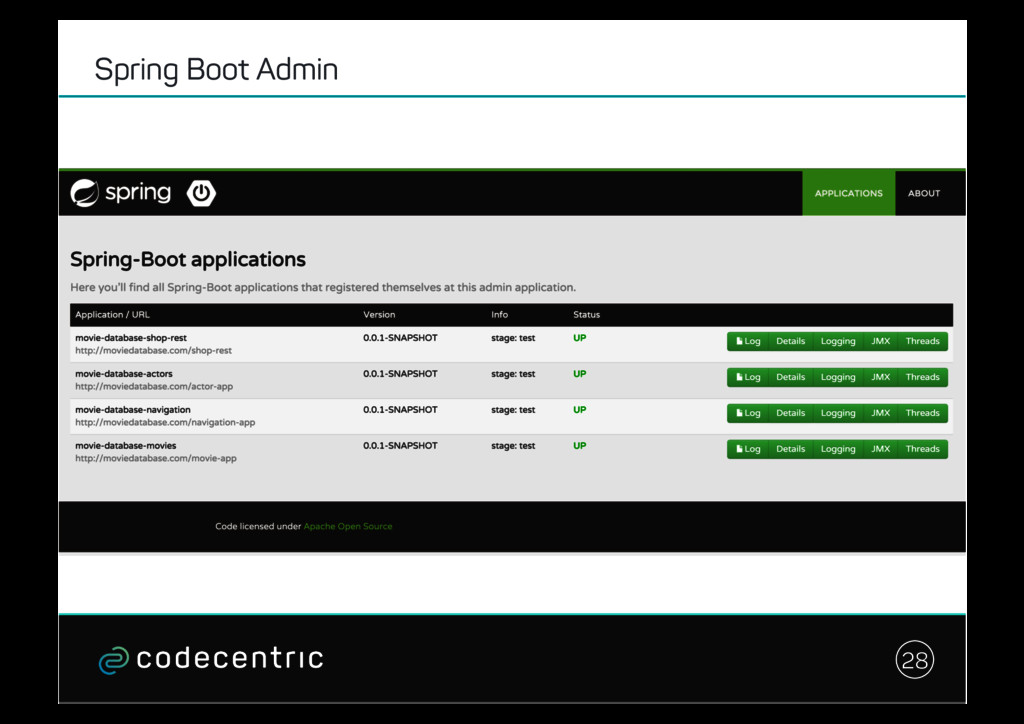1024x724 pixels.
Task: Click 0.0.1-SNAPSHOT version of movie-database-movies
Action: point(400,446)
